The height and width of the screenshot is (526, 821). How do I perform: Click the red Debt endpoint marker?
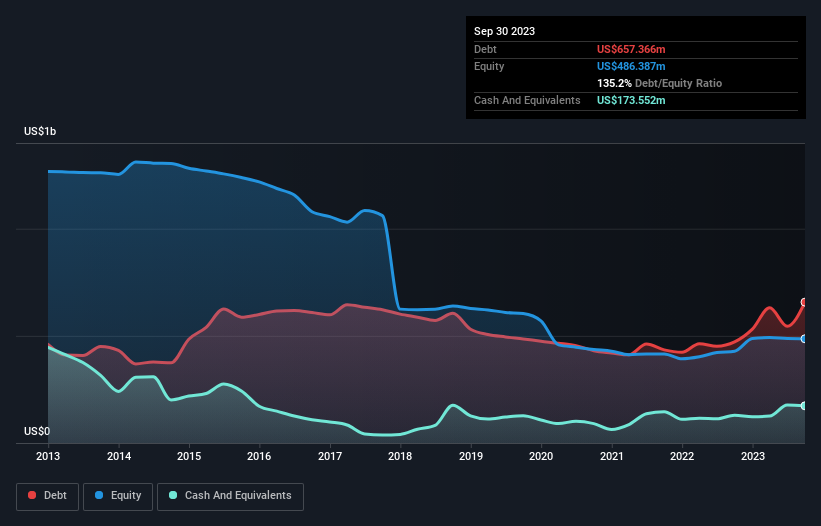click(x=804, y=302)
